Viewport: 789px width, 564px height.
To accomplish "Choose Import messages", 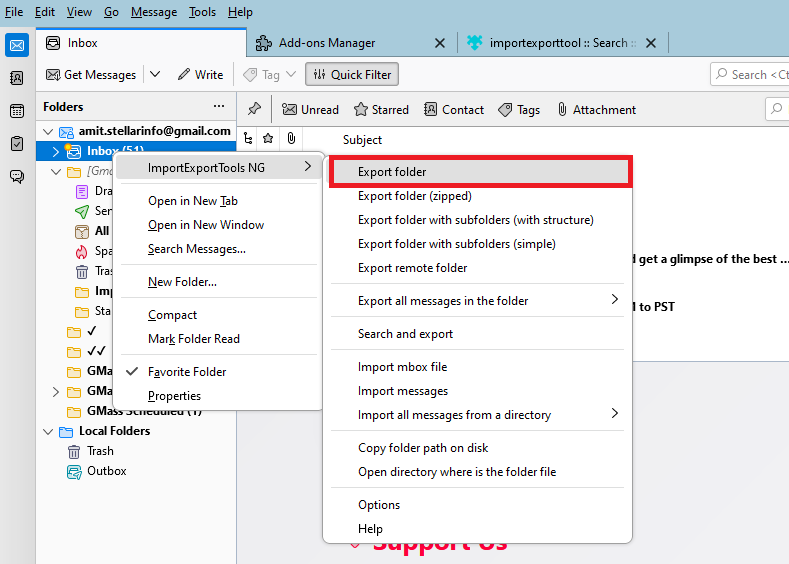I will pos(477,391).
